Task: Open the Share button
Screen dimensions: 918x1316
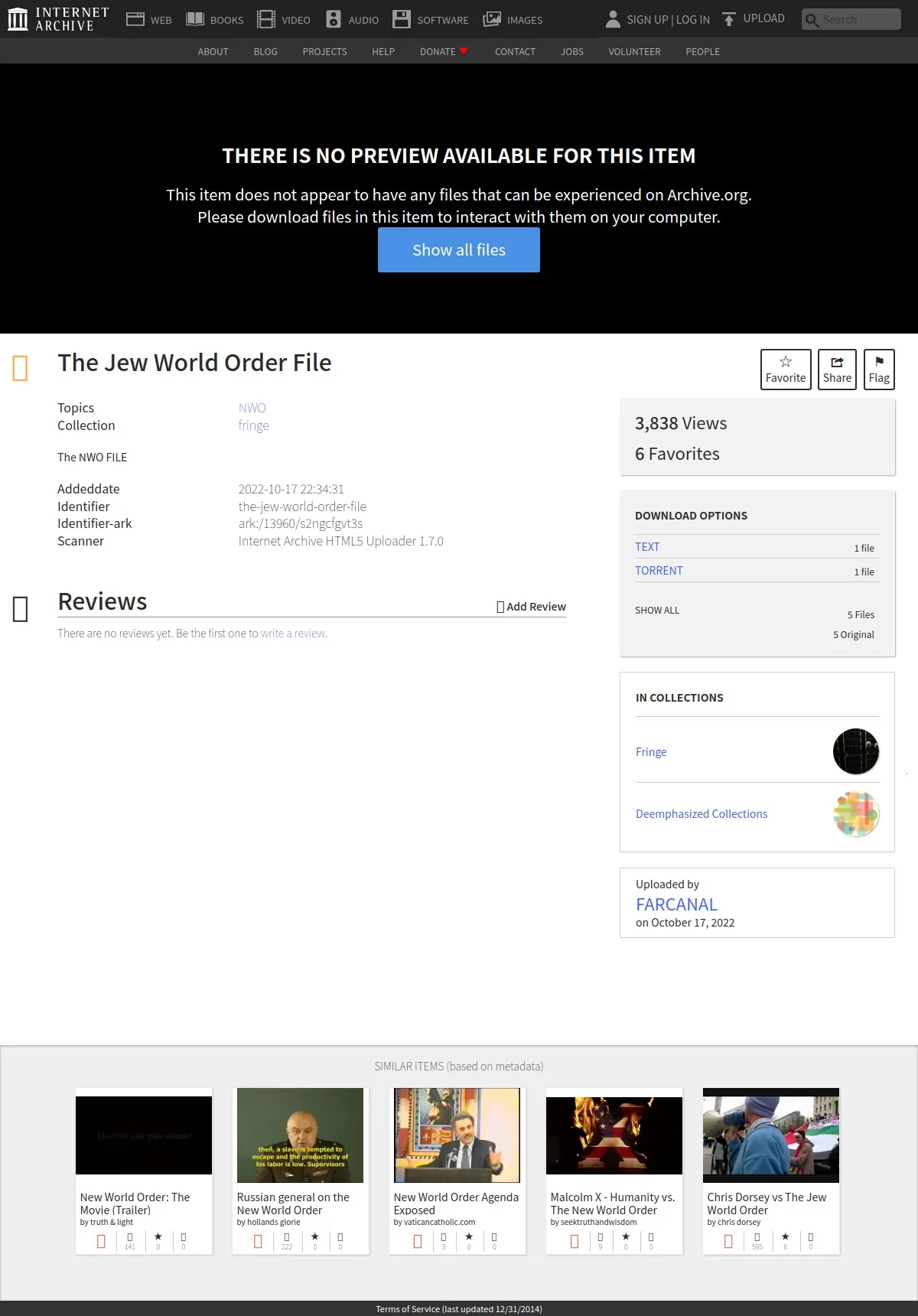Action: (837, 370)
